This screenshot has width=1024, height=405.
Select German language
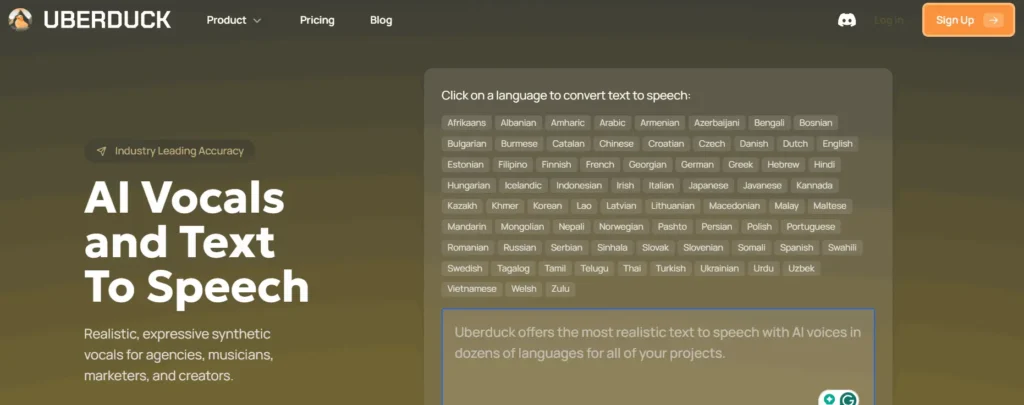[x=697, y=165]
